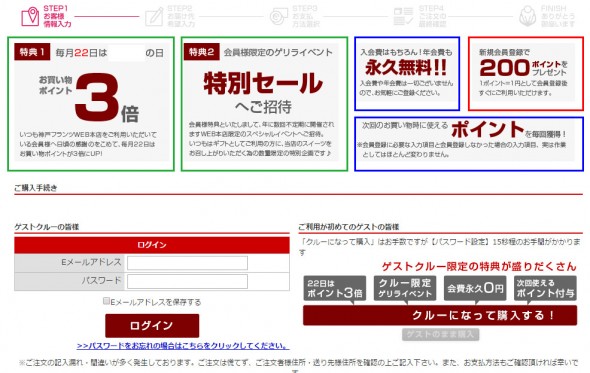Focus the パスワード input field
Viewport: 590px width, 373px height.
(187, 282)
